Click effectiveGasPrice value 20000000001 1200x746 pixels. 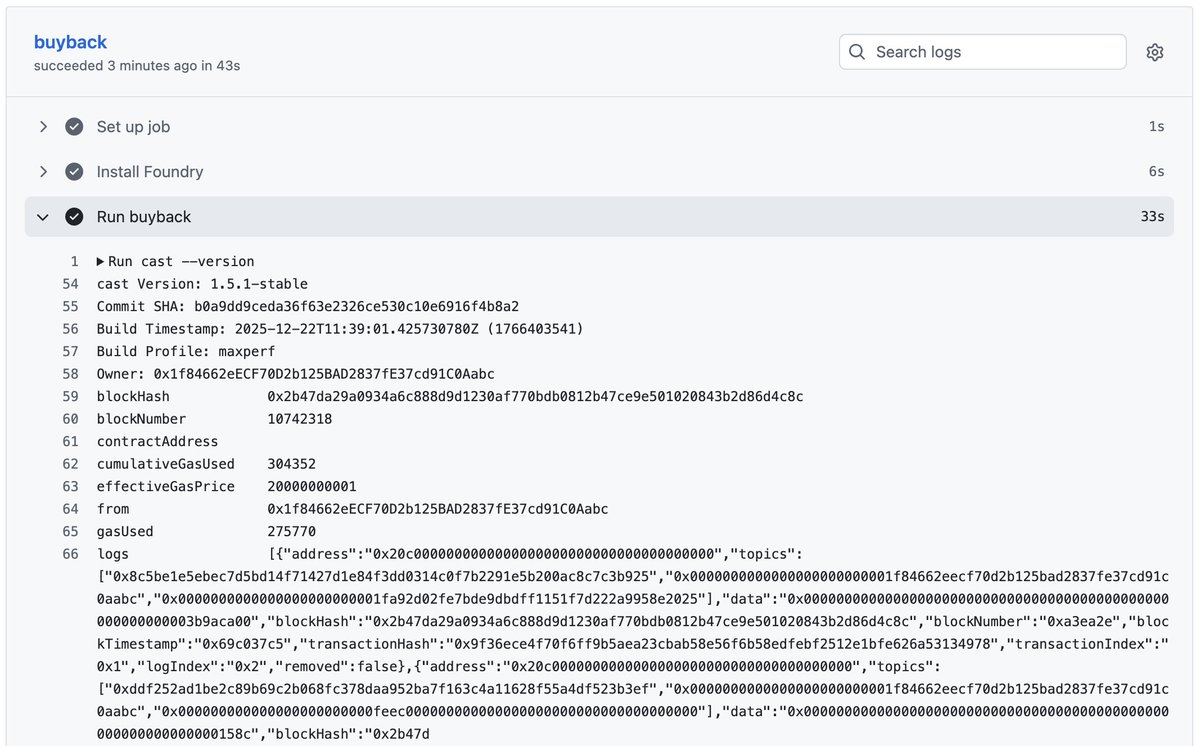coord(312,487)
